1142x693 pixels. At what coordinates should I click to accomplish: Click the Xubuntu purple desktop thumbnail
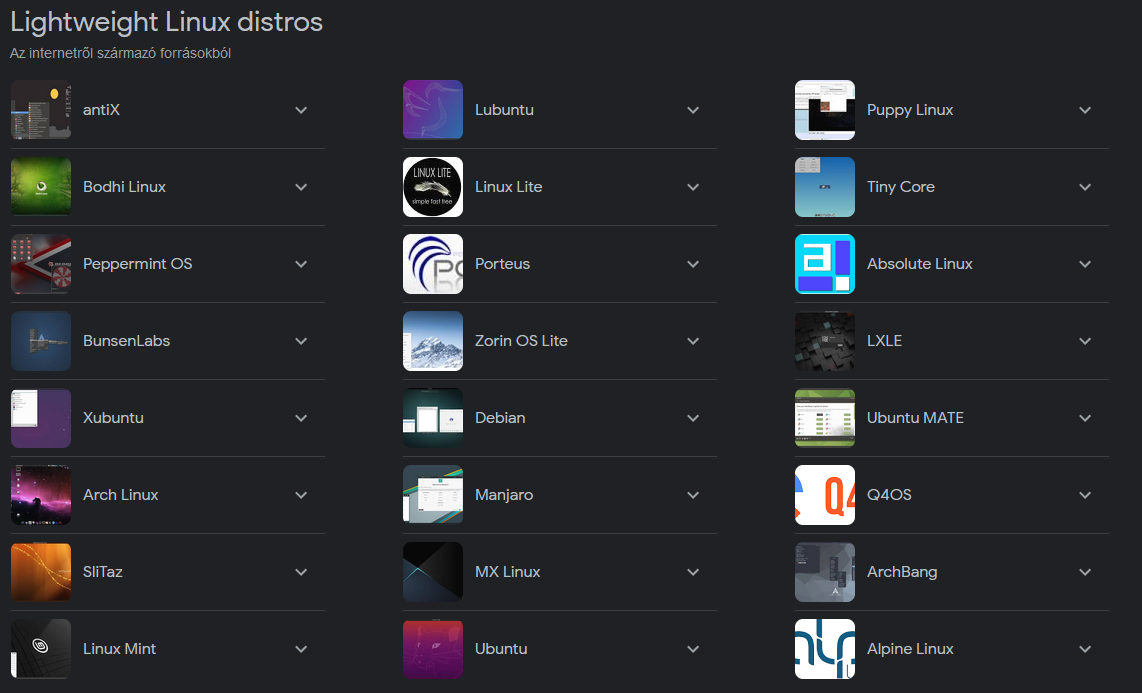(41, 419)
